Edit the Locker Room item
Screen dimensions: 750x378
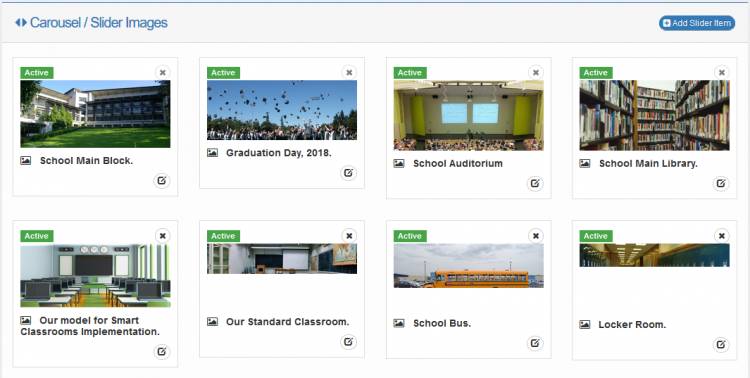click(x=721, y=345)
